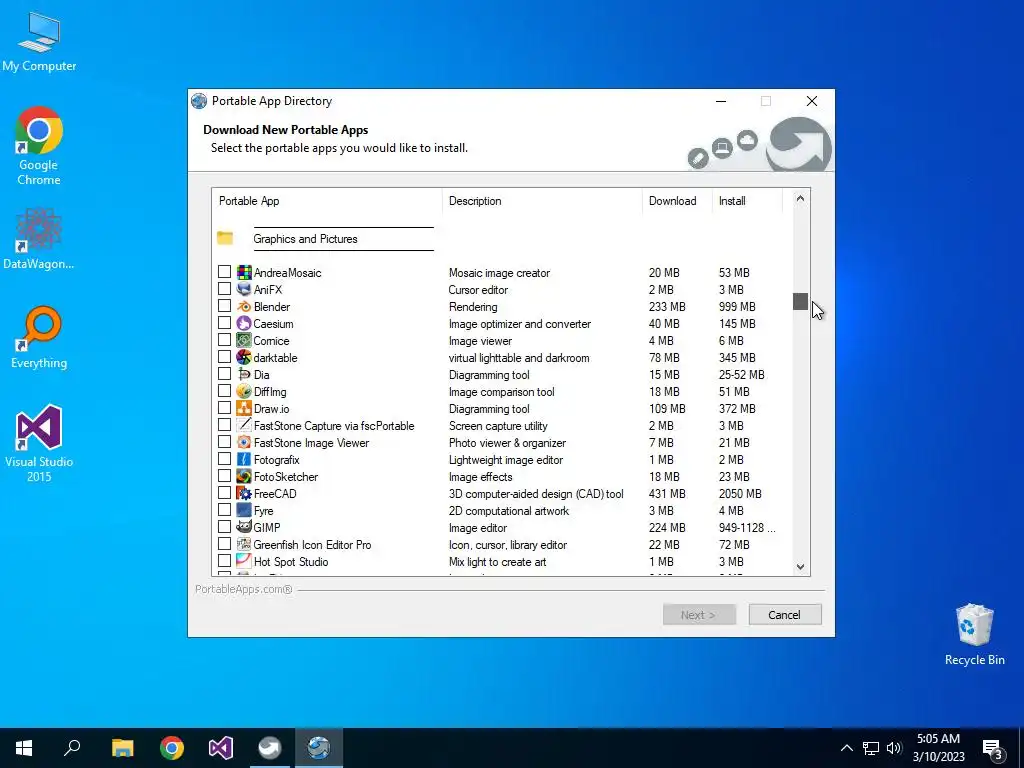Check the Fyre checkbox
1024x768 pixels.
click(x=225, y=509)
